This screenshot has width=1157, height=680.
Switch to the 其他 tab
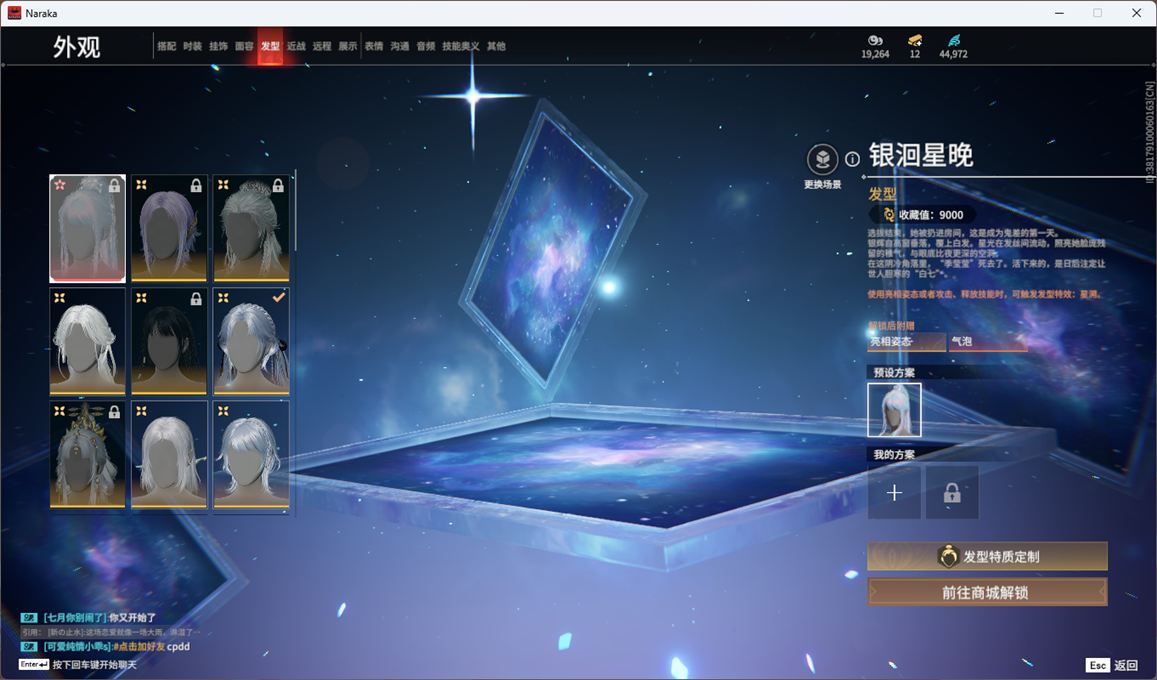[497, 46]
